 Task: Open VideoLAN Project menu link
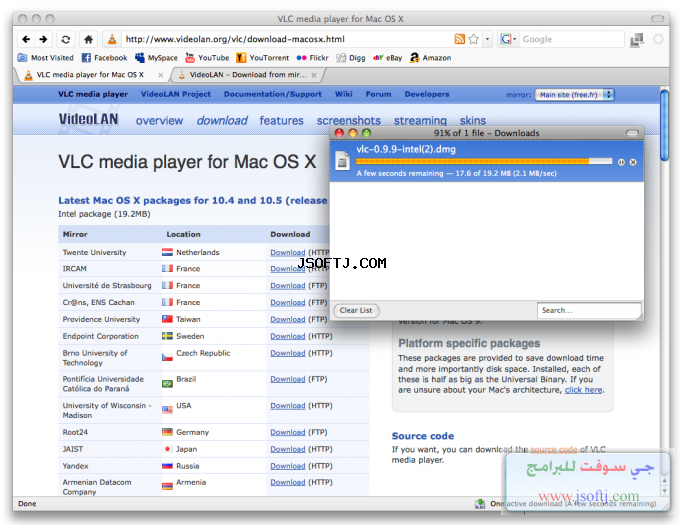coord(176,94)
